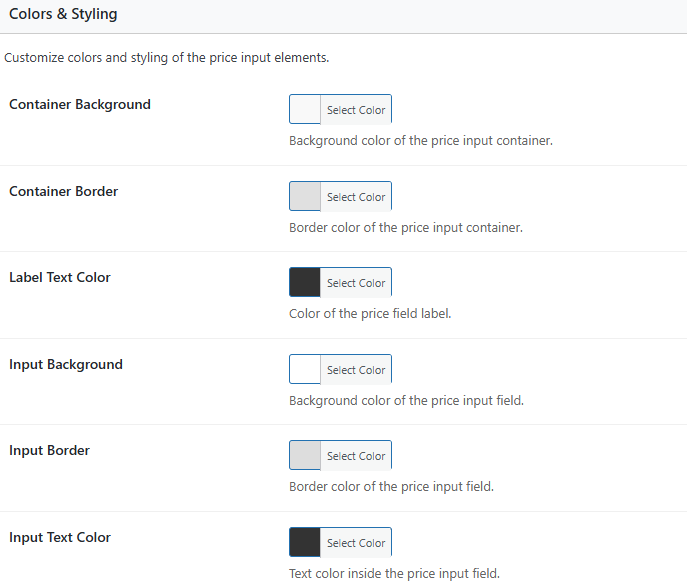Click Select Color for Input Text Color

(355, 543)
